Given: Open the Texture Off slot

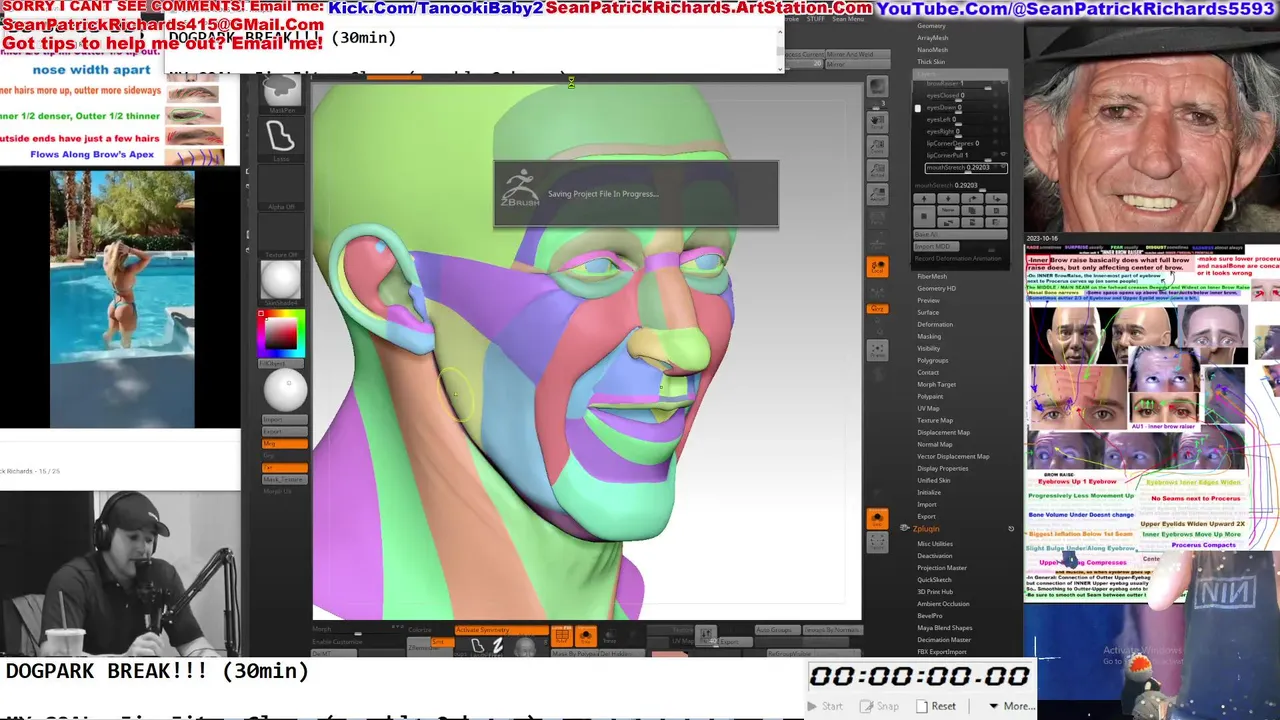Looking at the screenshot, I should [x=281, y=238].
